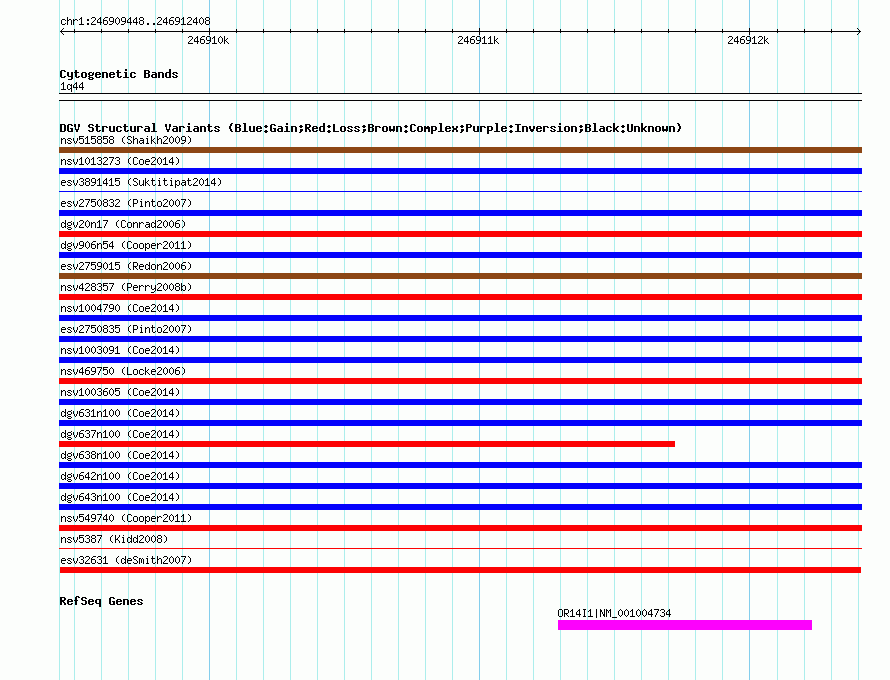Click the thin red line under nsv5387
This screenshot has height=680, width=890.
coord(460,549)
